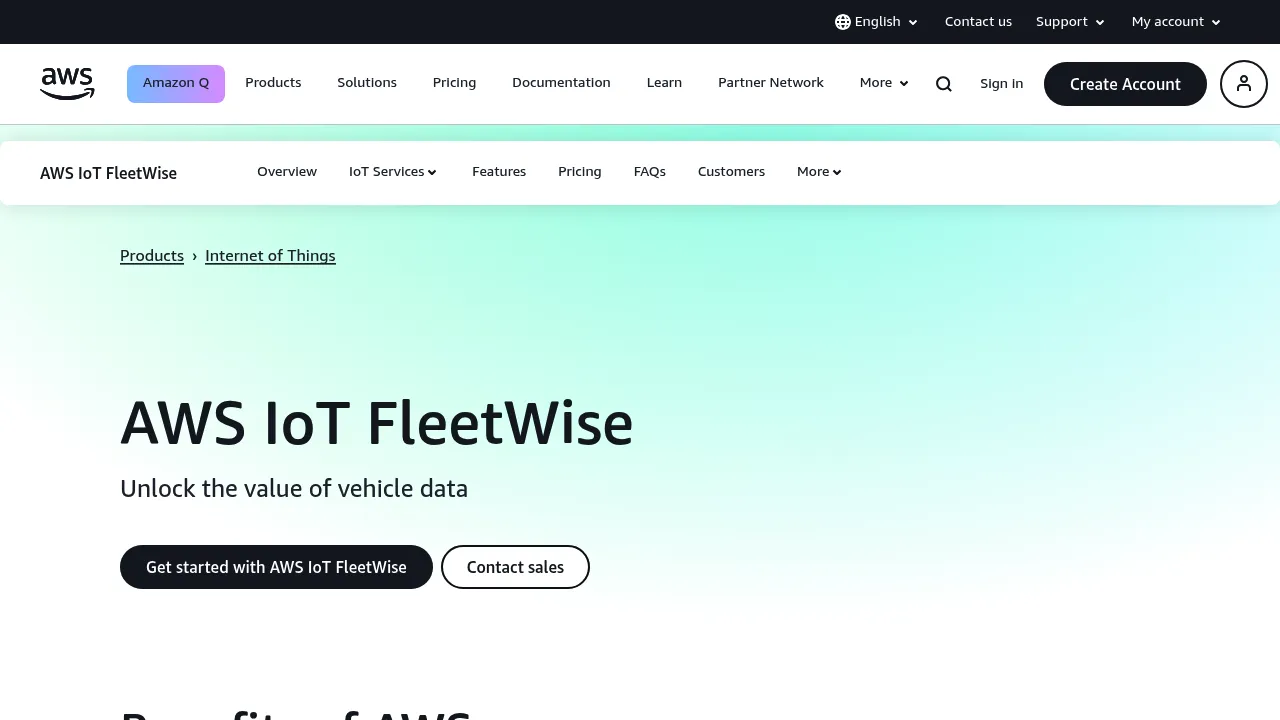Open the Solutions menu
The width and height of the screenshot is (1280, 720).
click(x=367, y=83)
